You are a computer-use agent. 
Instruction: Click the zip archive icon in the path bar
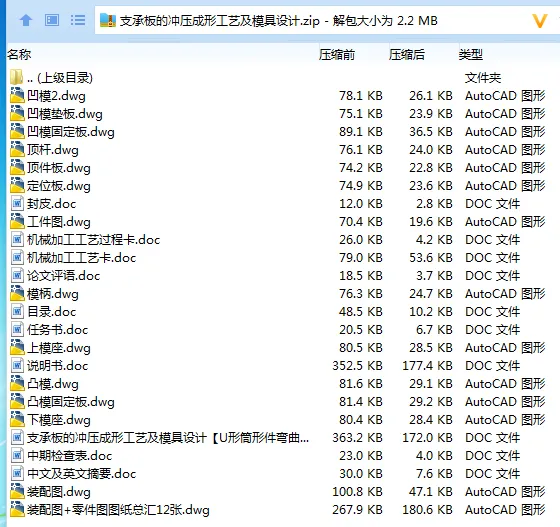tap(108, 20)
